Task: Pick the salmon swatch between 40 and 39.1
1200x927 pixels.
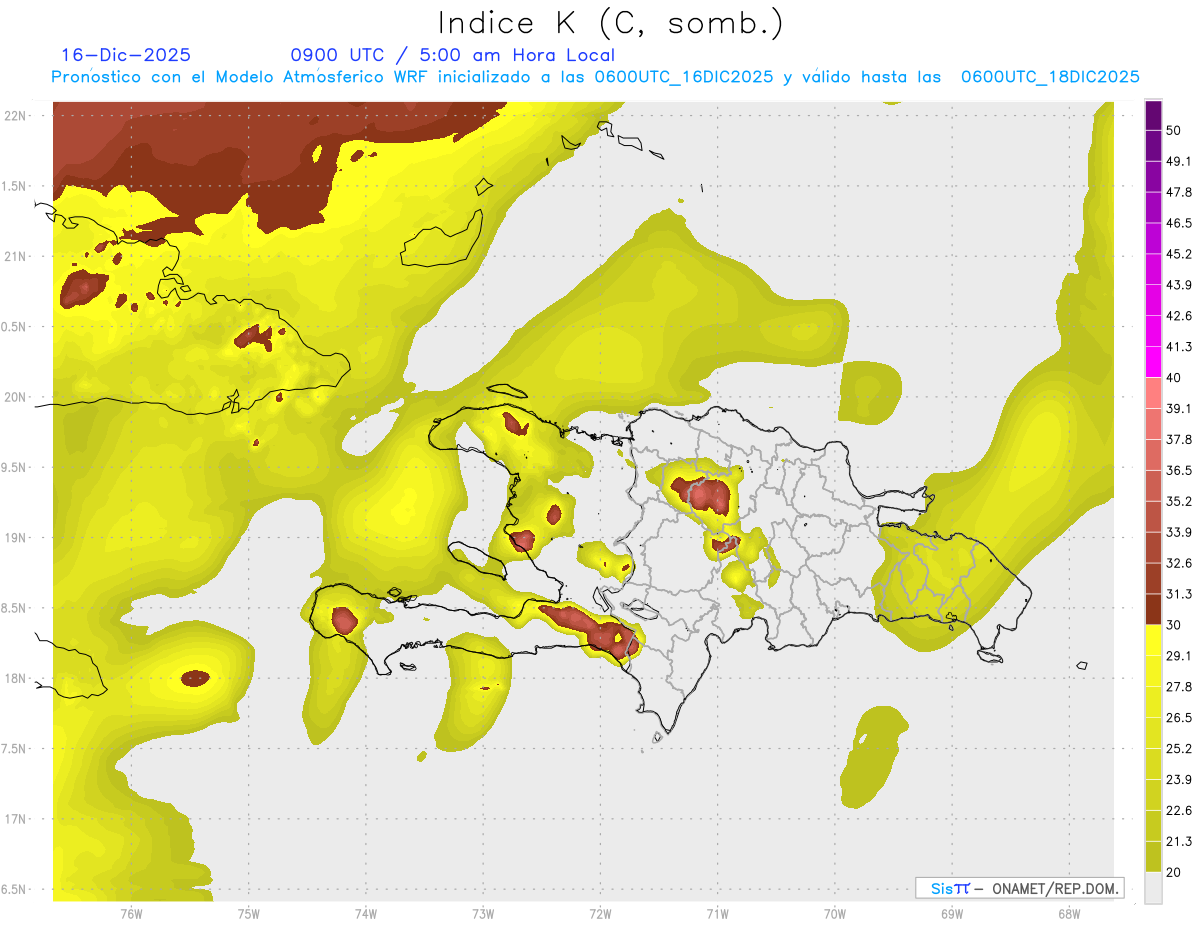Action: [x=1153, y=393]
